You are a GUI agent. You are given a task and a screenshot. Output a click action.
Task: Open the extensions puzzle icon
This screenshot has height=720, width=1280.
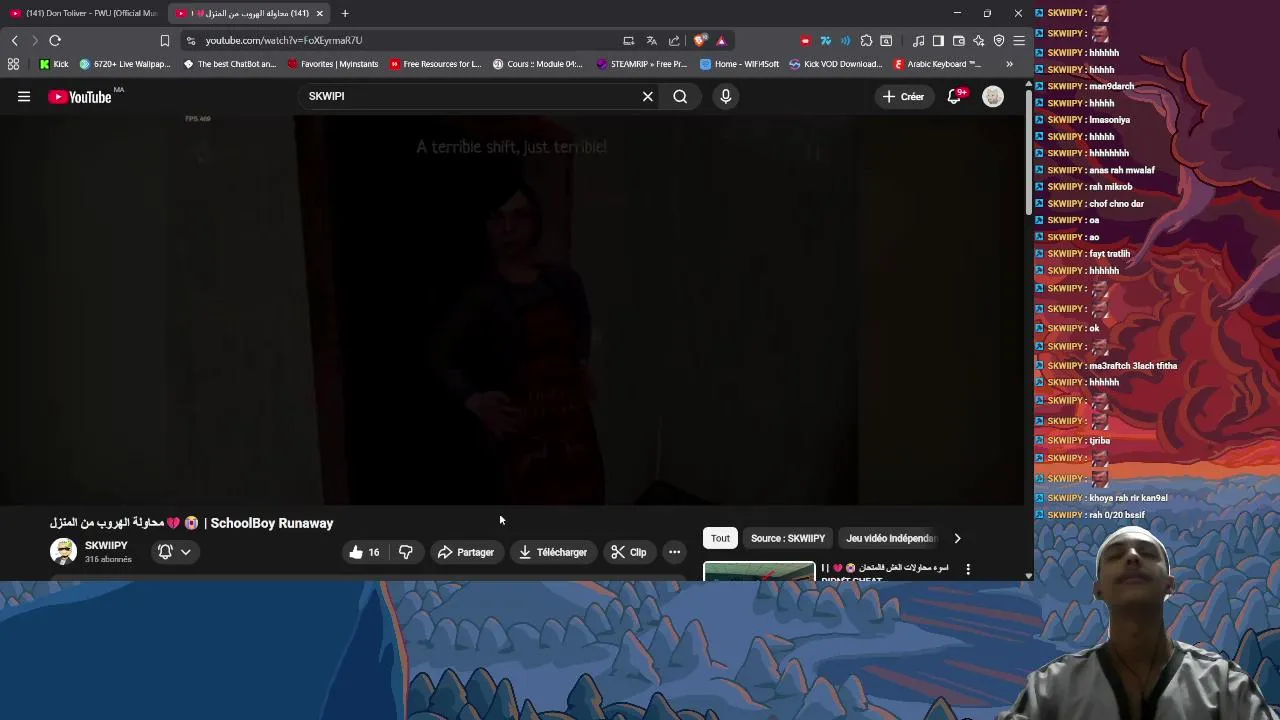point(866,40)
